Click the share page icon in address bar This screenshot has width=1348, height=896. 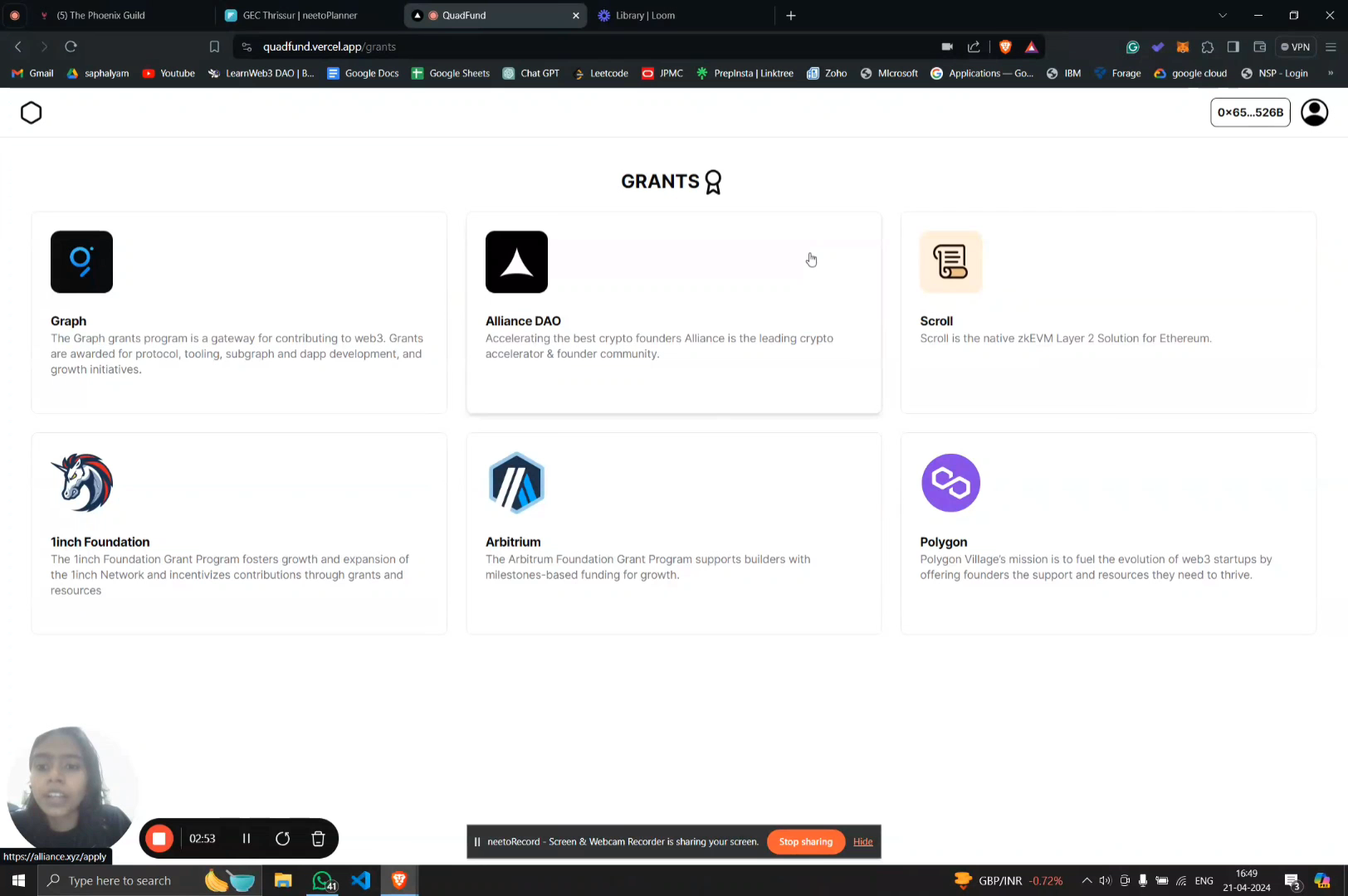[x=974, y=46]
